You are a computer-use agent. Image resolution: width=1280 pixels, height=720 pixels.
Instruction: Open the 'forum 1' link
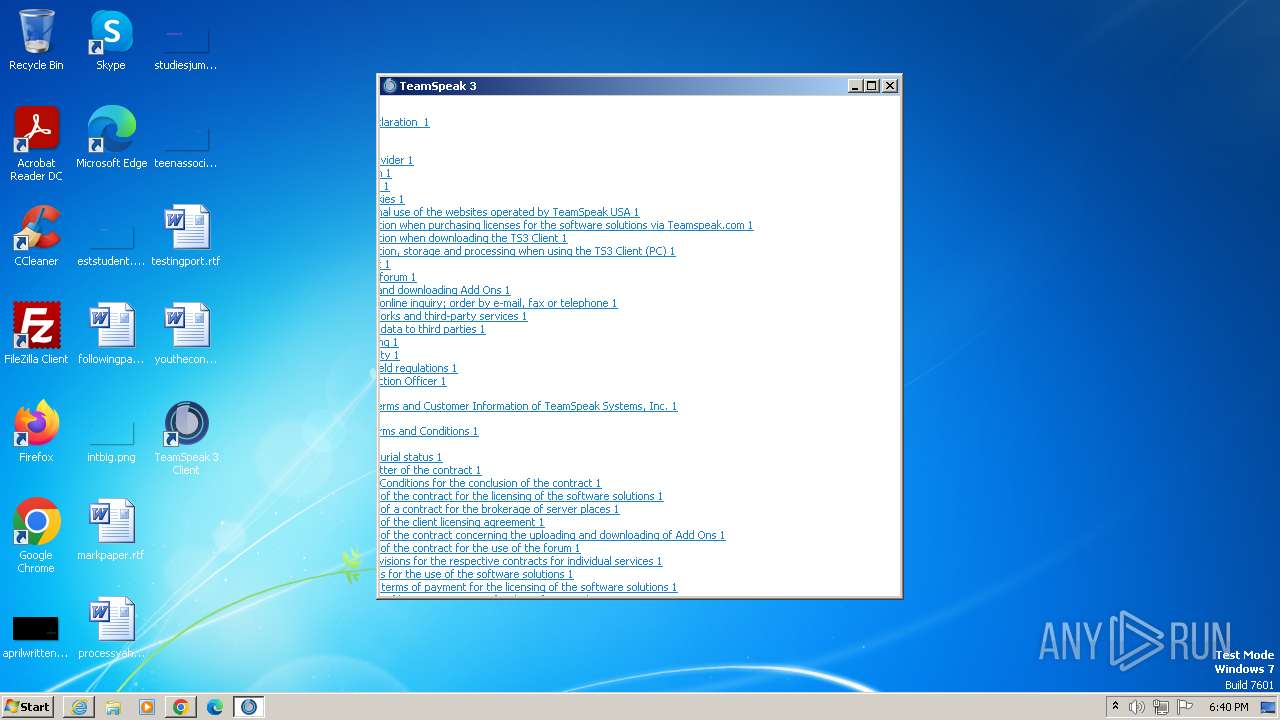[398, 277]
